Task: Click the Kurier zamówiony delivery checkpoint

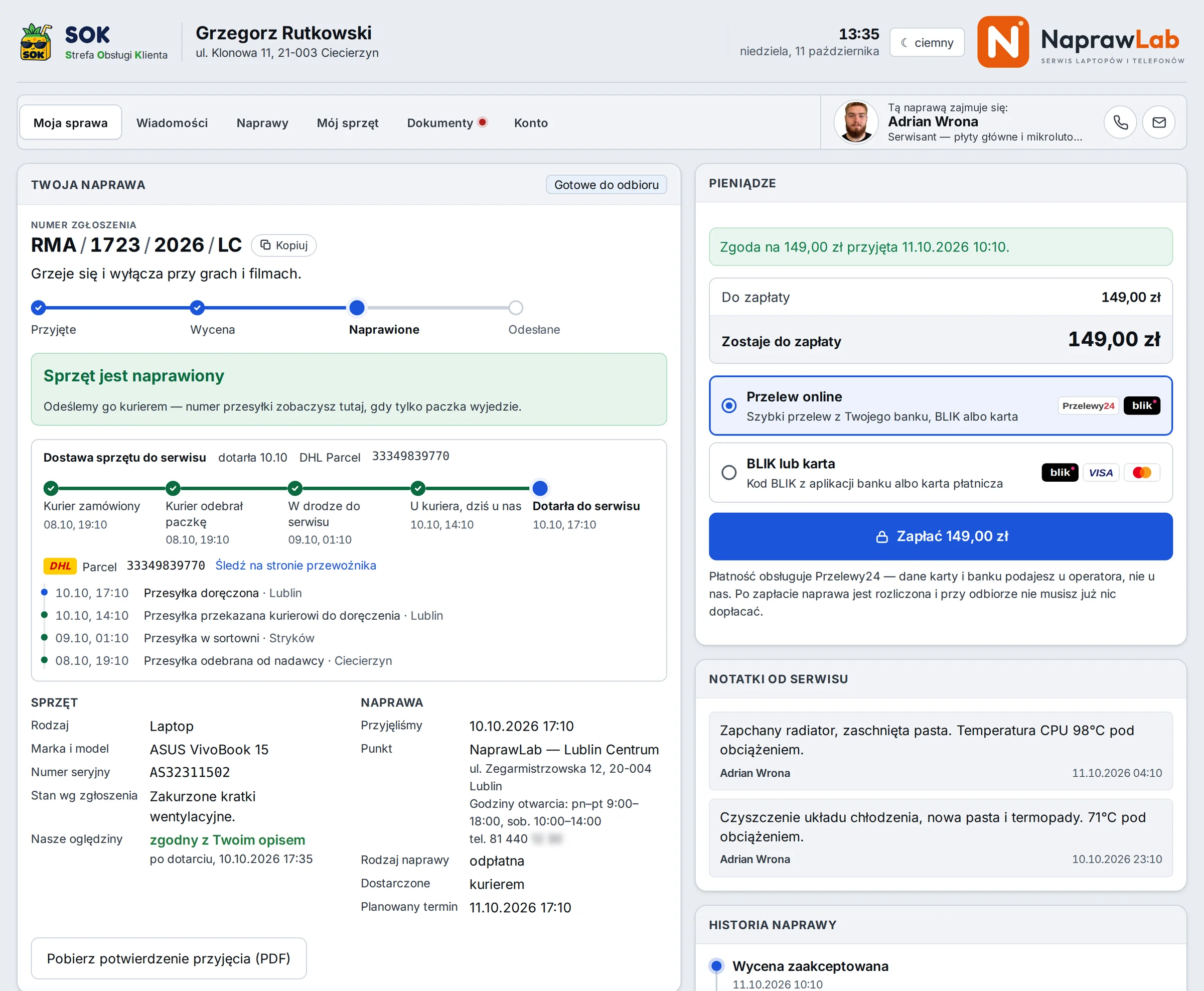Action: click(x=51, y=488)
